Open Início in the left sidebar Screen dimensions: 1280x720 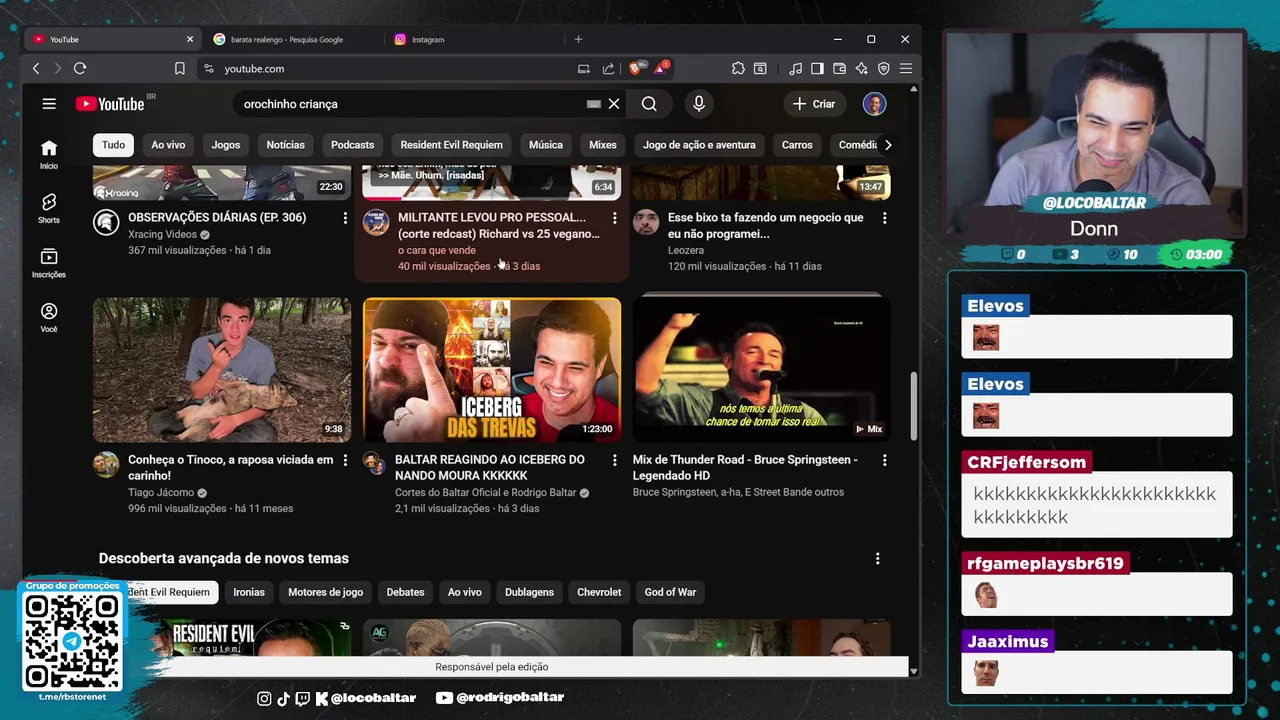[x=49, y=154]
